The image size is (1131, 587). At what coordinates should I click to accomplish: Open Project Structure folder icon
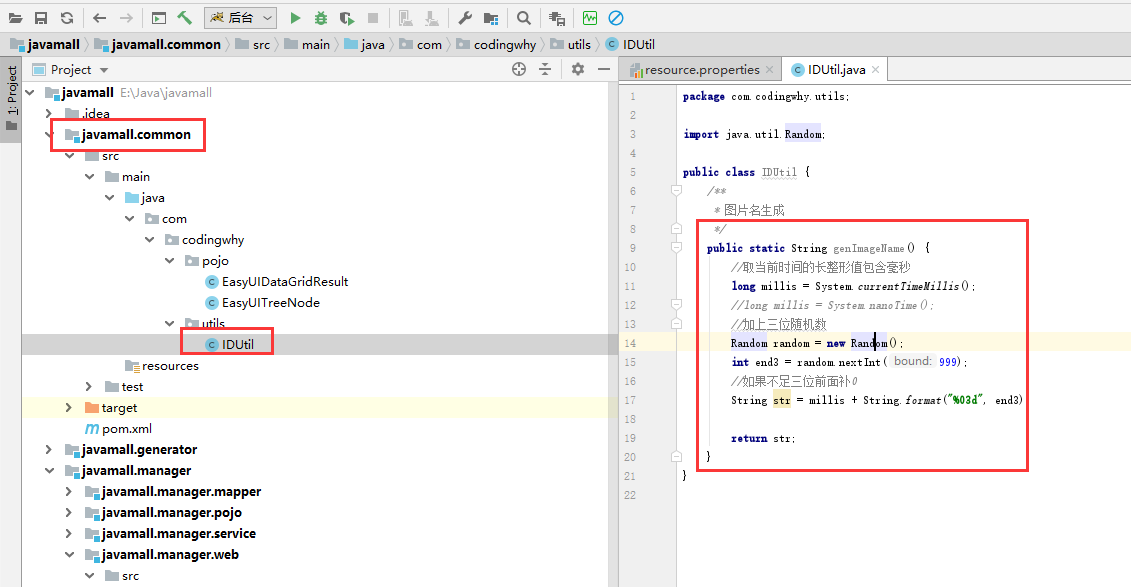pos(490,18)
